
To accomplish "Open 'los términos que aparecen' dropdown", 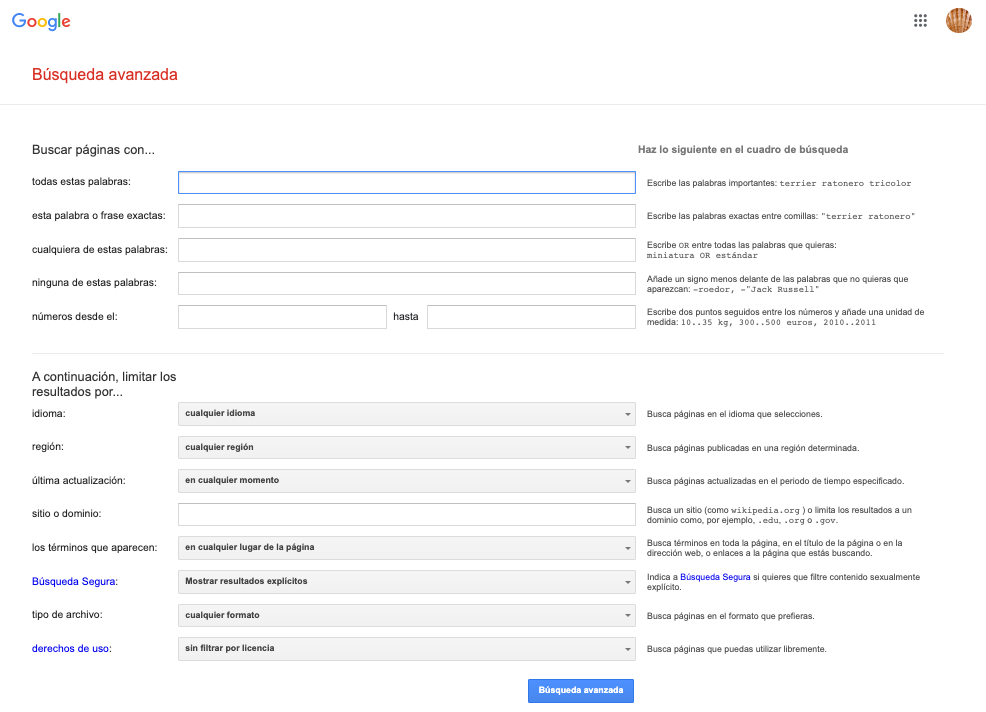I will tap(406, 548).
